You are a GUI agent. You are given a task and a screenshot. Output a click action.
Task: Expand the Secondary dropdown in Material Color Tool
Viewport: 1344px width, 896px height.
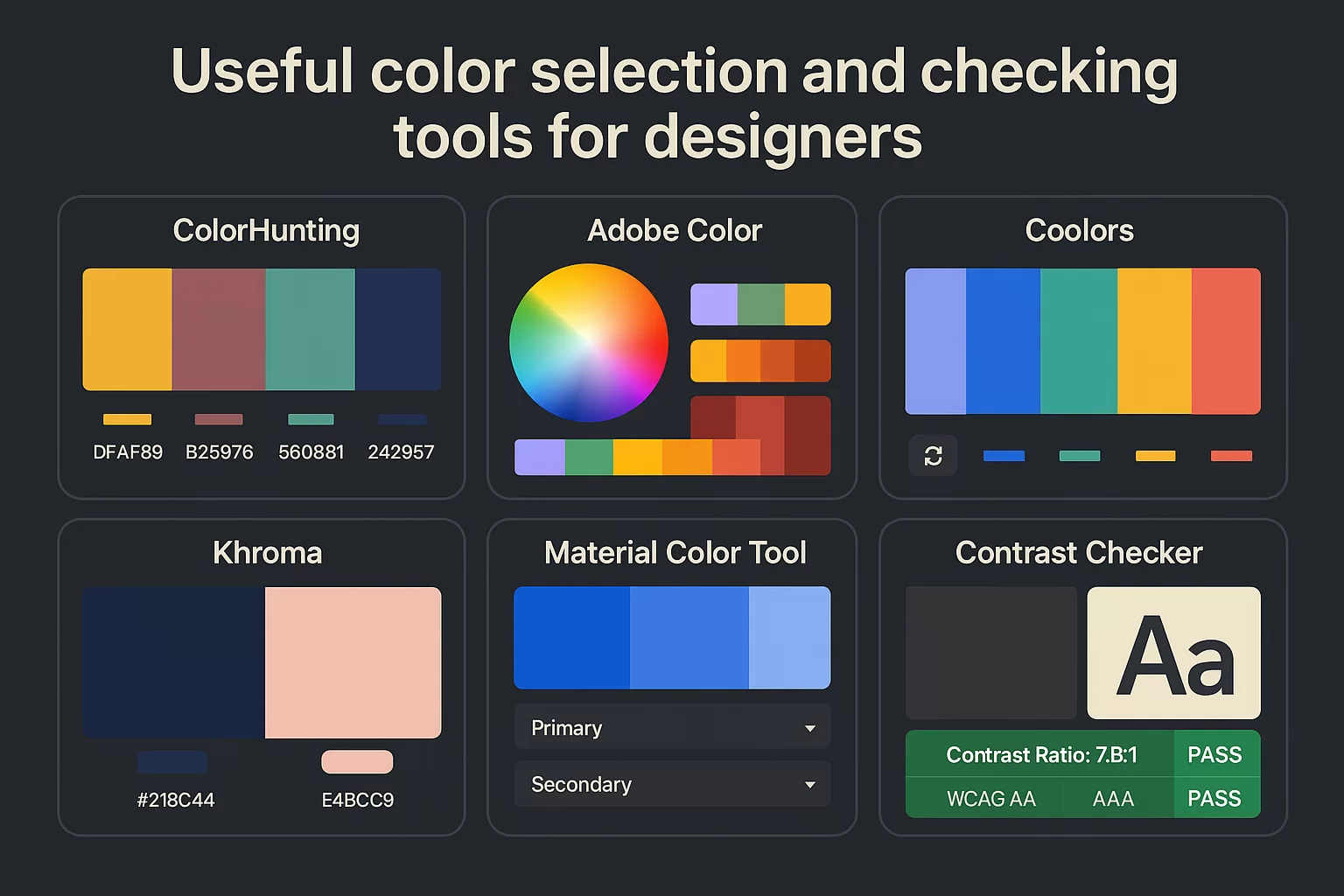pos(672,784)
